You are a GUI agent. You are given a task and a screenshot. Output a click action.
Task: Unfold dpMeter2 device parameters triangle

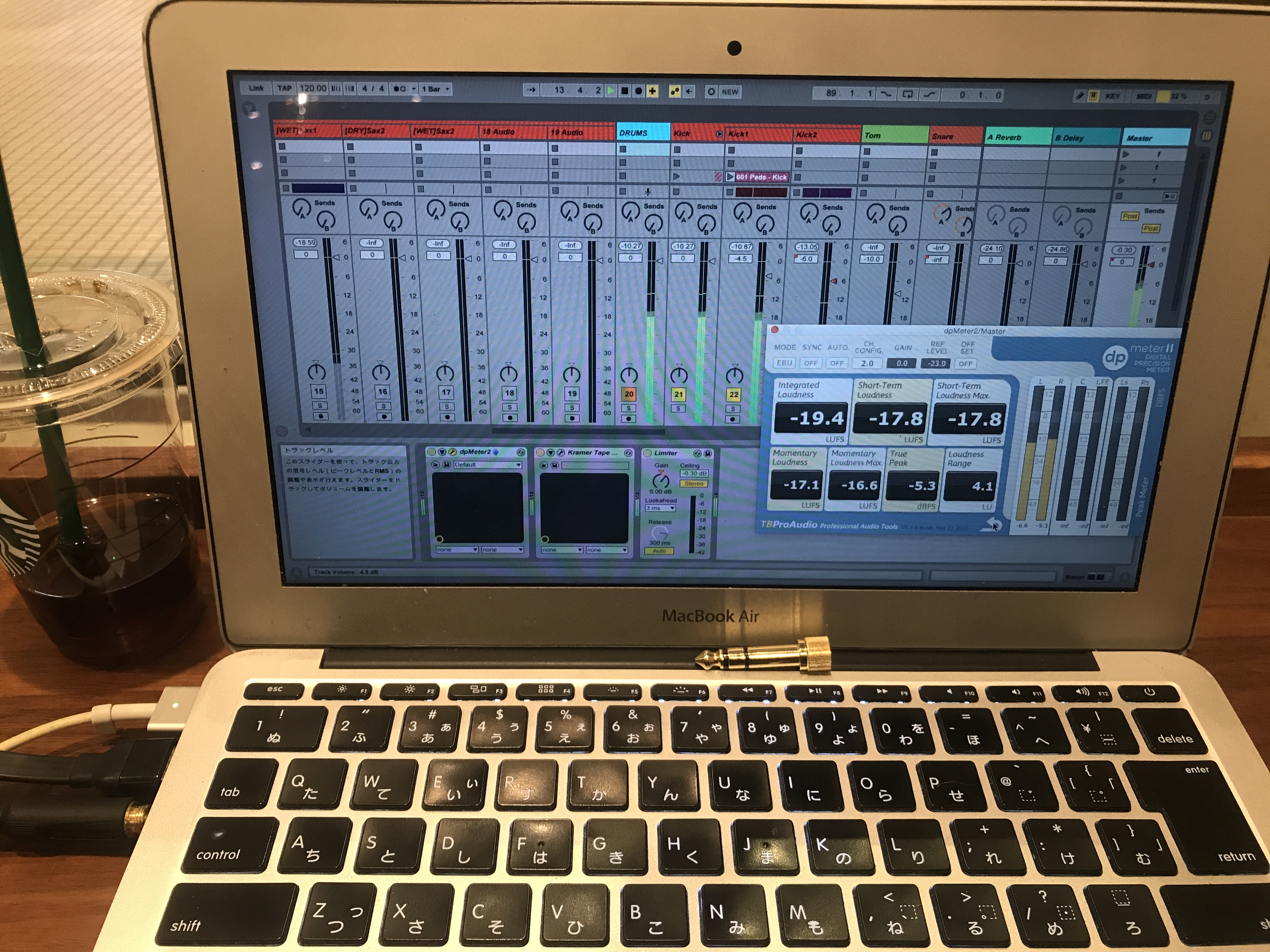(442, 452)
